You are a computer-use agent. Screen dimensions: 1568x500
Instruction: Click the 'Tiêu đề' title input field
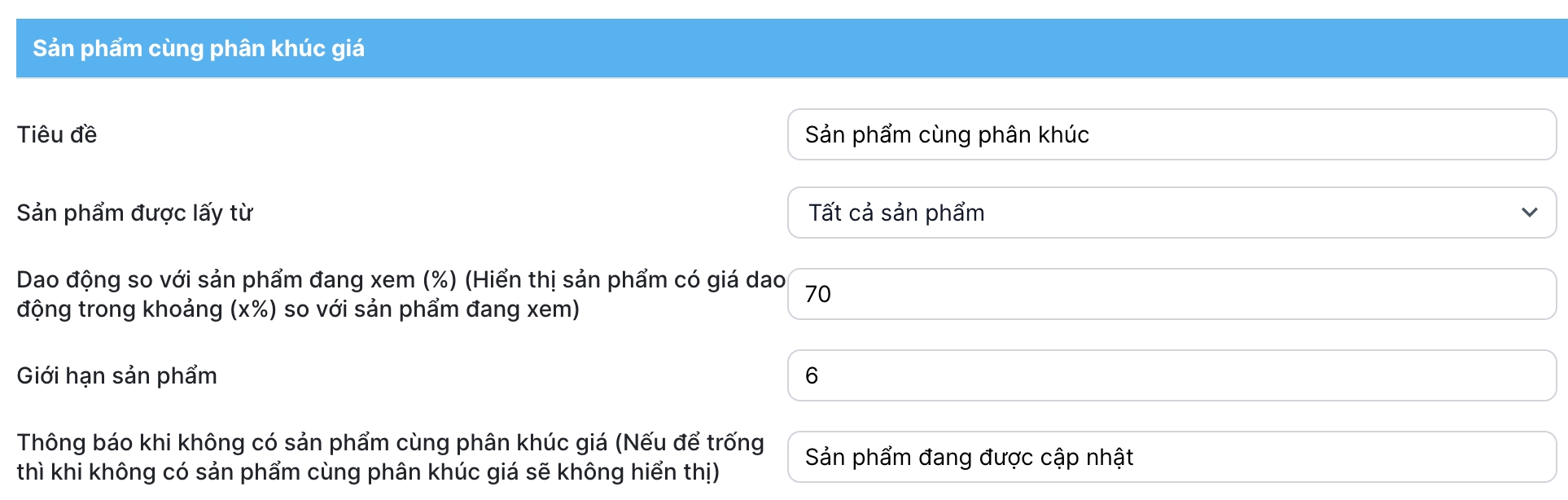(x=1171, y=134)
